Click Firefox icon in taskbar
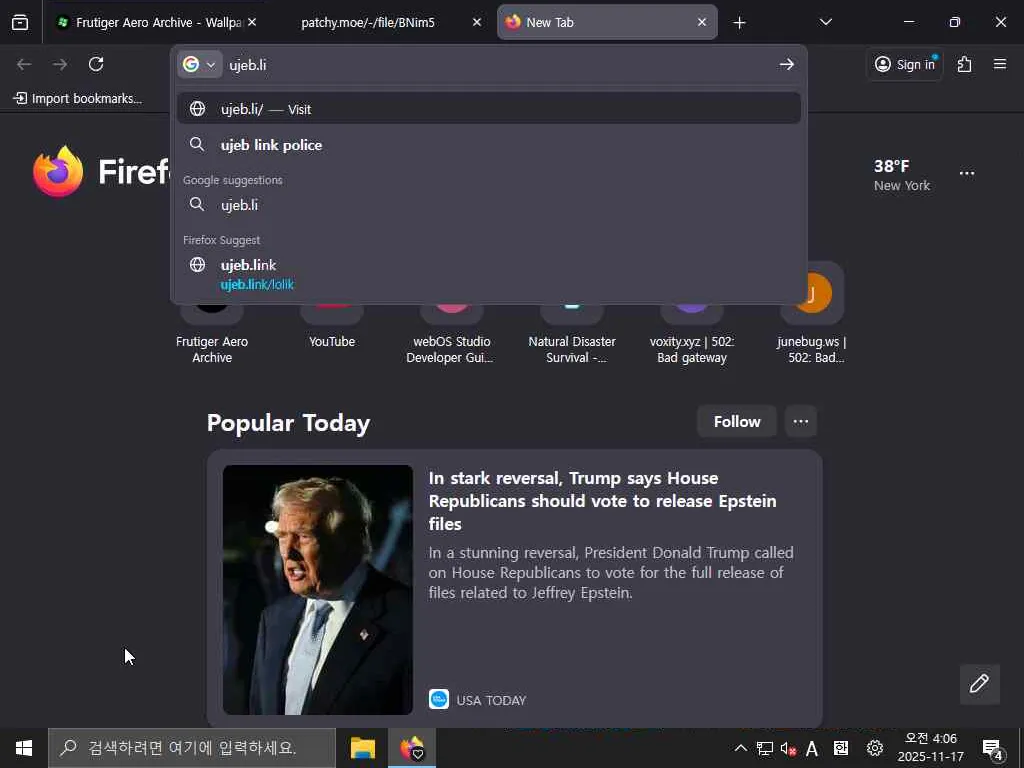This screenshot has width=1024, height=768. coord(412,748)
